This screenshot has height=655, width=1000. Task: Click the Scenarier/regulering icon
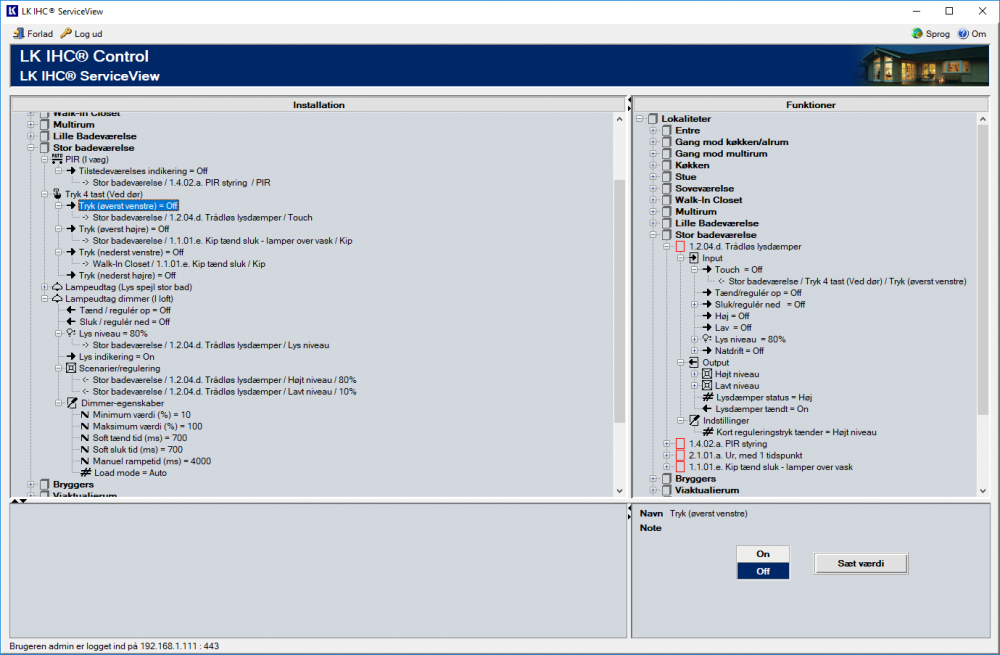coord(71,368)
